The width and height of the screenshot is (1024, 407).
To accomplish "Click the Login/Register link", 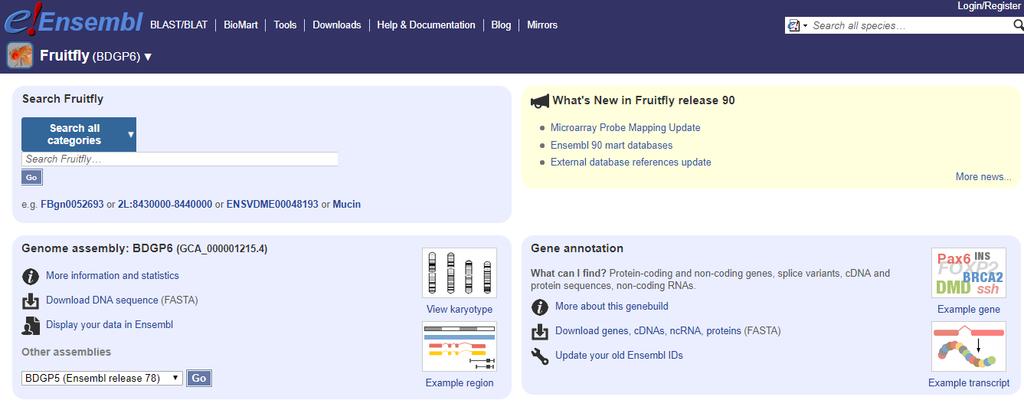I will point(990,6).
